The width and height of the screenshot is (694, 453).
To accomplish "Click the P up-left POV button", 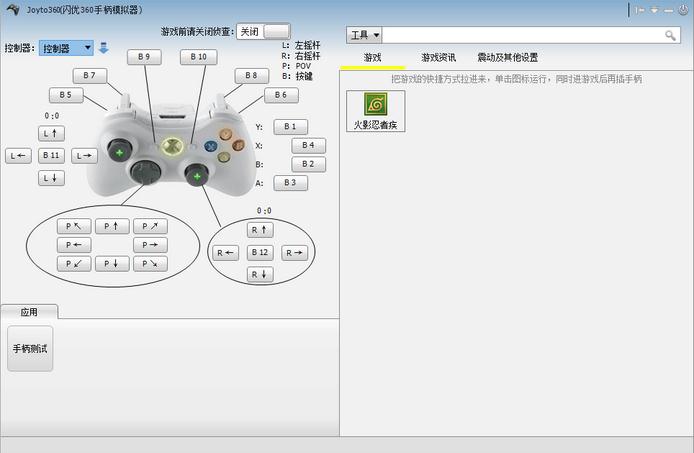I will coord(74,226).
